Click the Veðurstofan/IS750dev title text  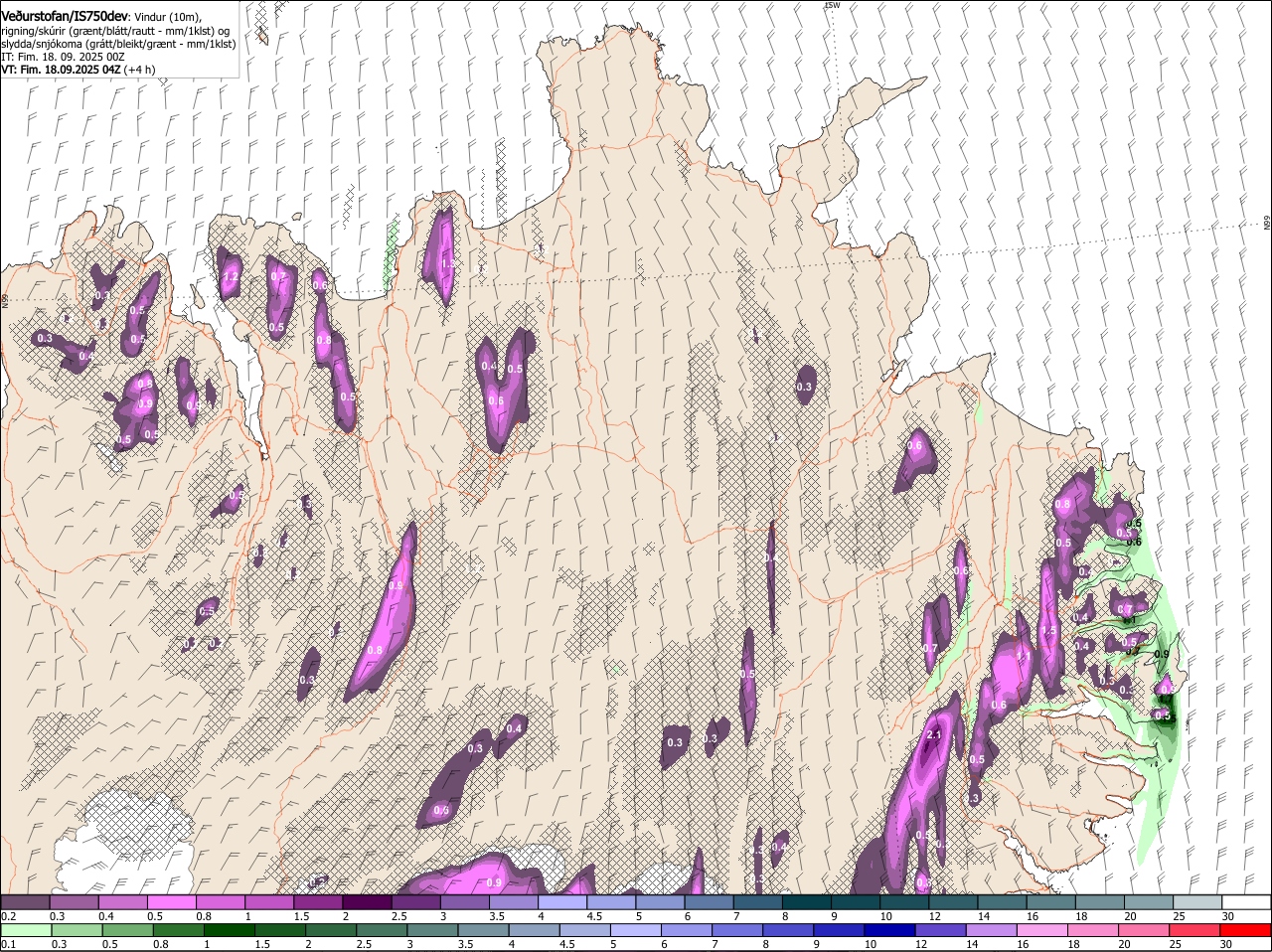pyautogui.click(x=65, y=16)
